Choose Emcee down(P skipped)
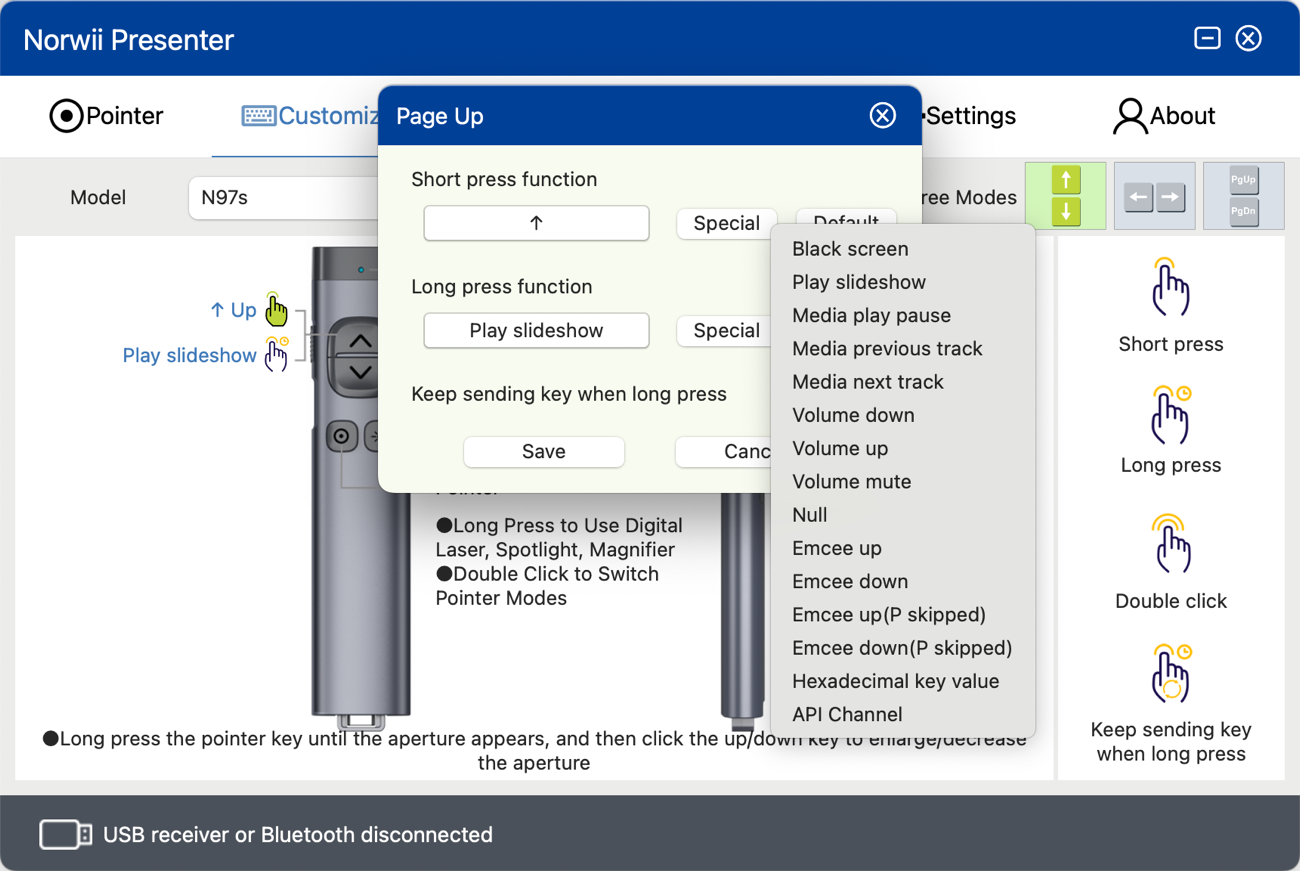This screenshot has width=1300, height=871. 903,647
